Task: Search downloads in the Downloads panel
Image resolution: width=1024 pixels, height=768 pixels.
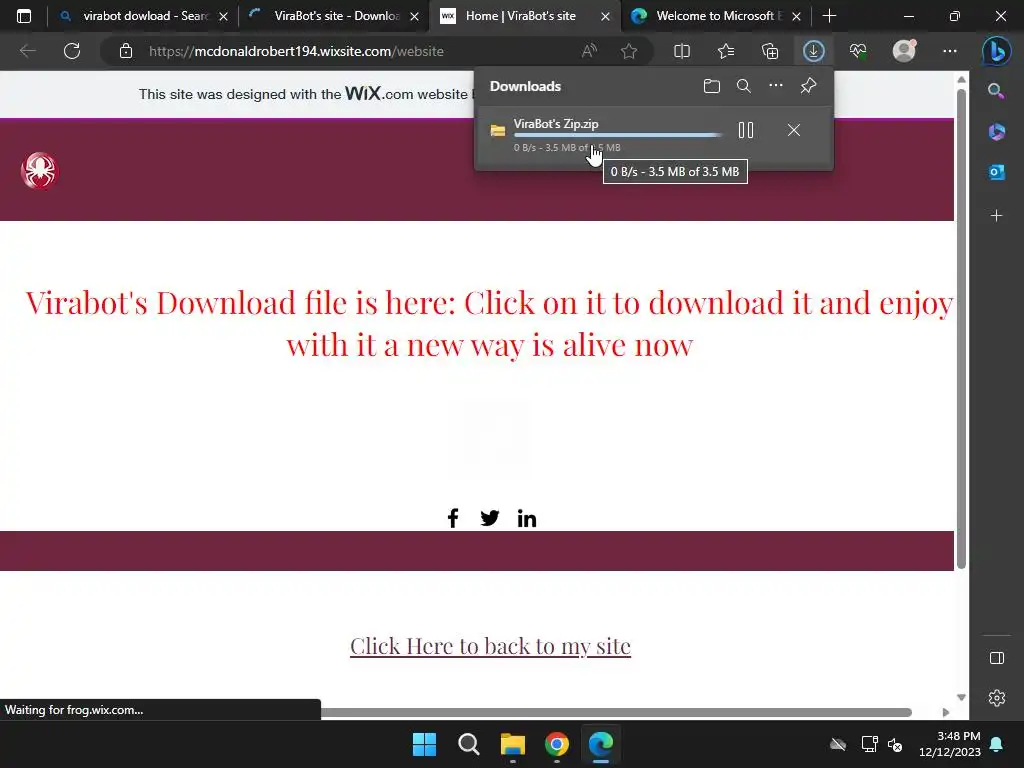Action: (x=743, y=86)
